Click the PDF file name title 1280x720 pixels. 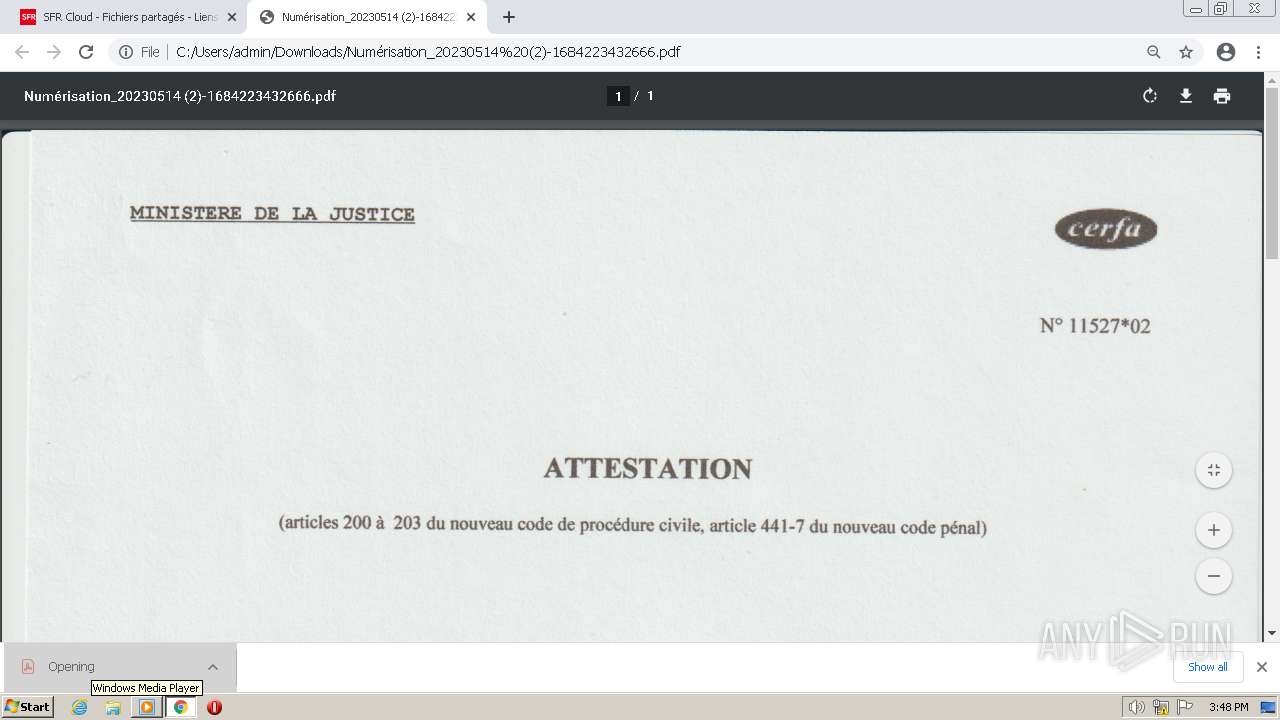[180, 96]
